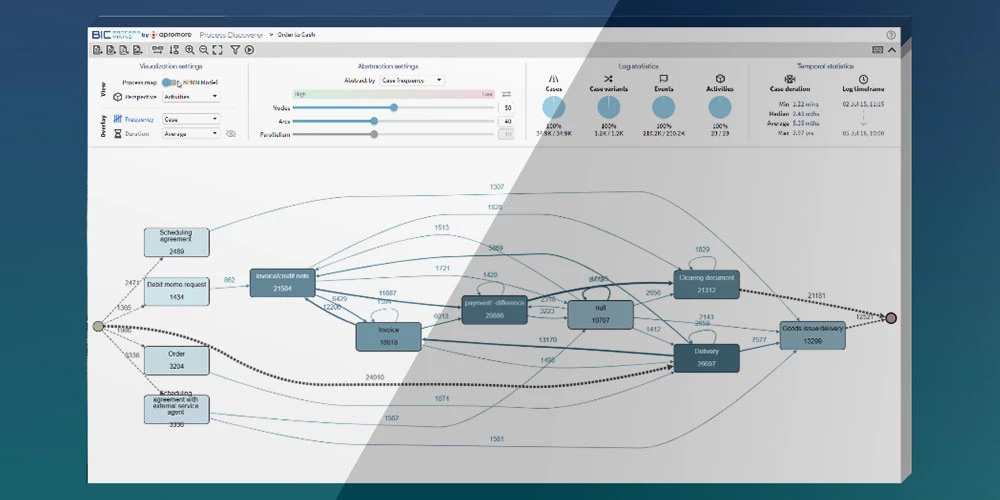1000x500 pixels.
Task: Select the Invoice/credit note 21504 node
Action: click(x=283, y=283)
